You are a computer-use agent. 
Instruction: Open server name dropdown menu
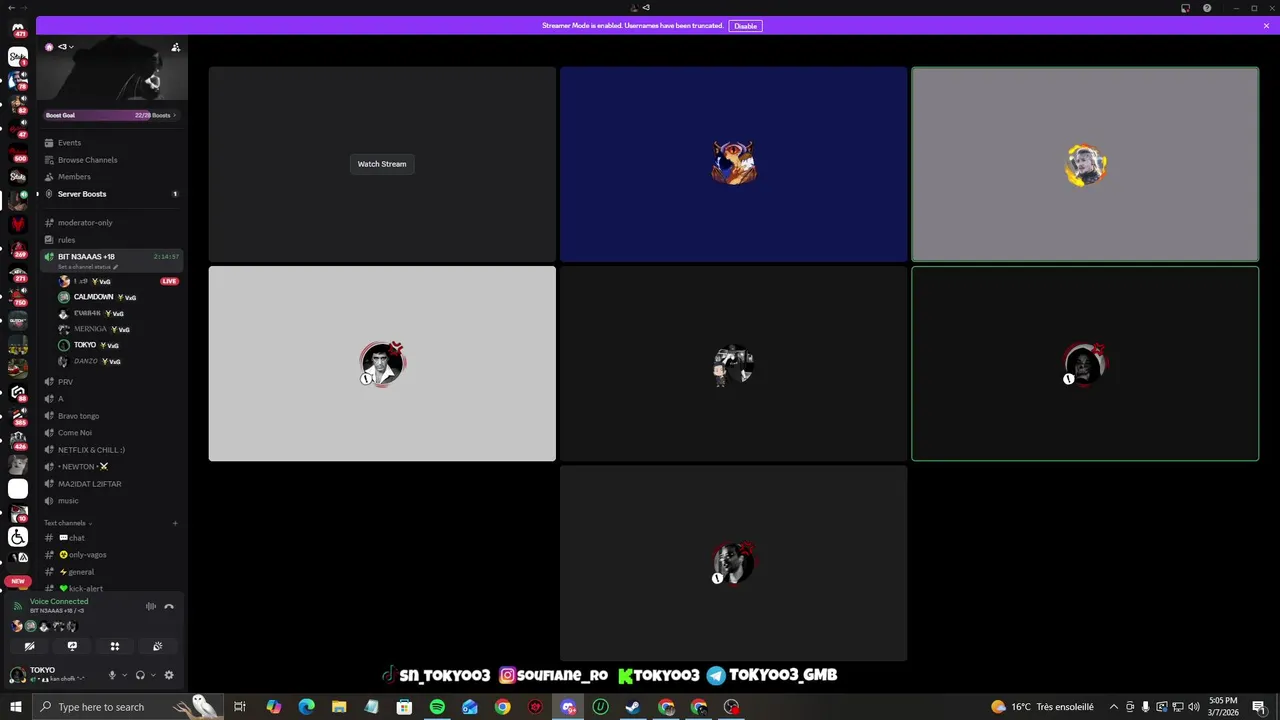(65, 47)
